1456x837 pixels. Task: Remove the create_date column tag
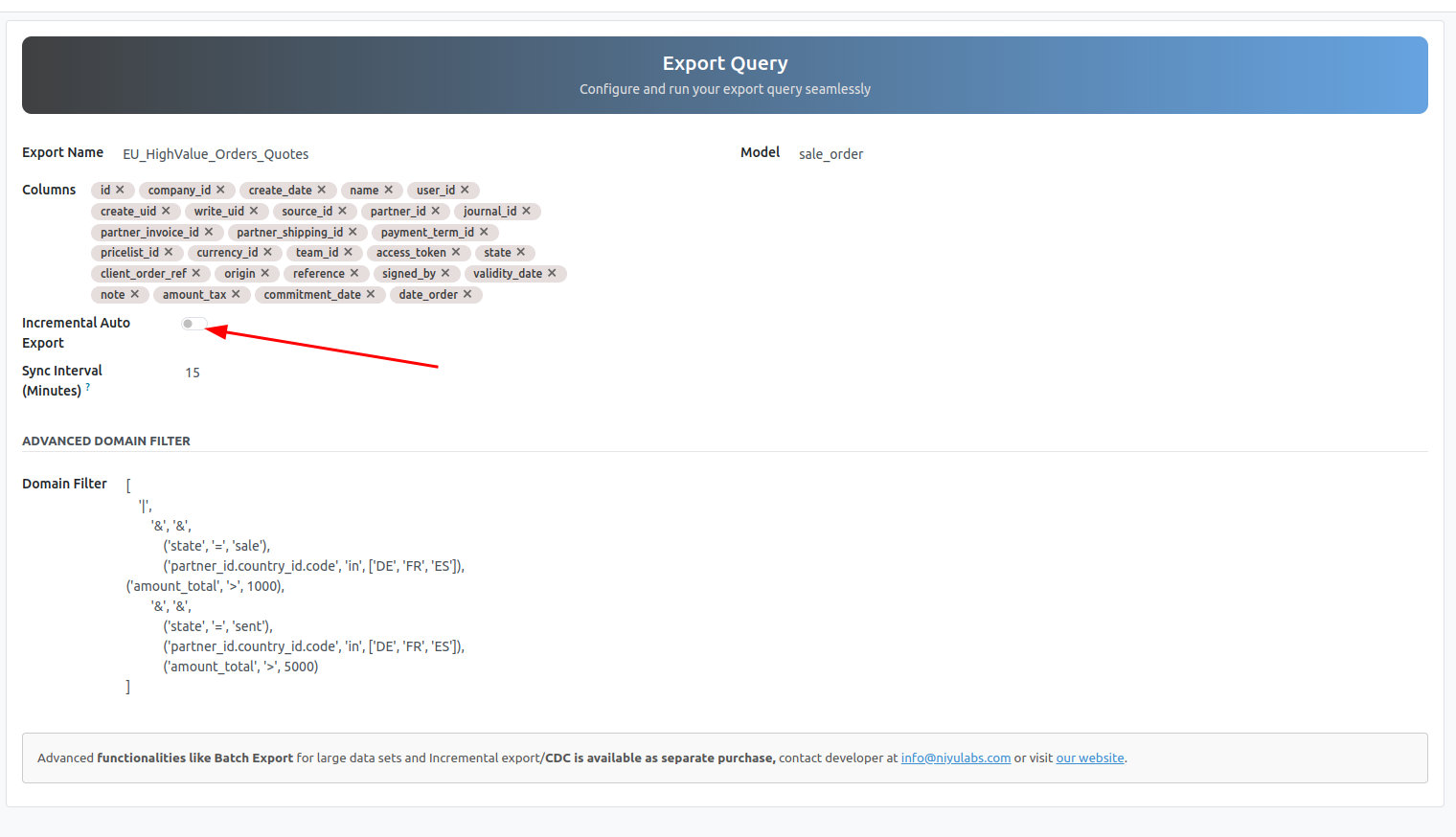coord(322,190)
